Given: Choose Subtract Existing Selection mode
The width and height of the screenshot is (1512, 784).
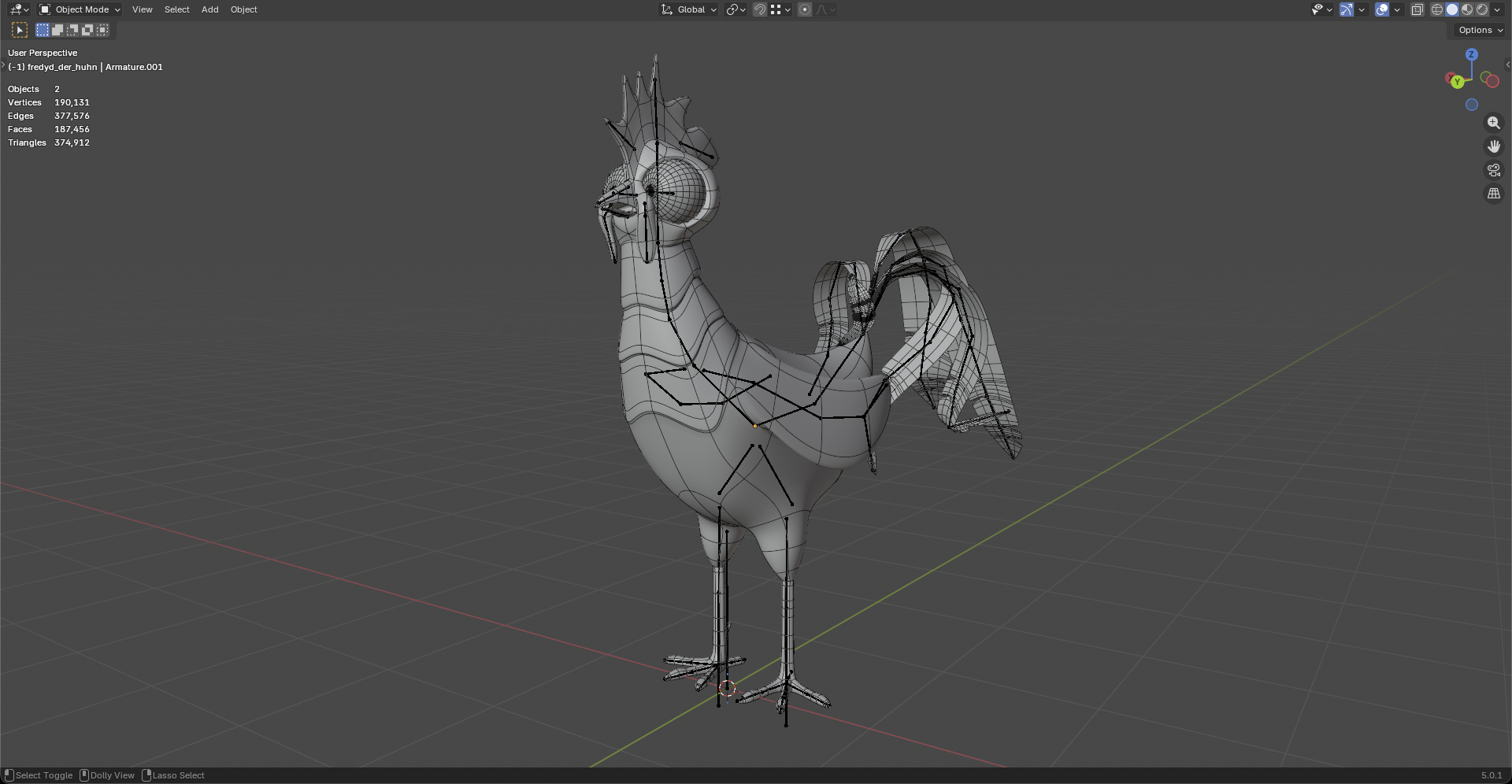Looking at the screenshot, I should (72, 30).
